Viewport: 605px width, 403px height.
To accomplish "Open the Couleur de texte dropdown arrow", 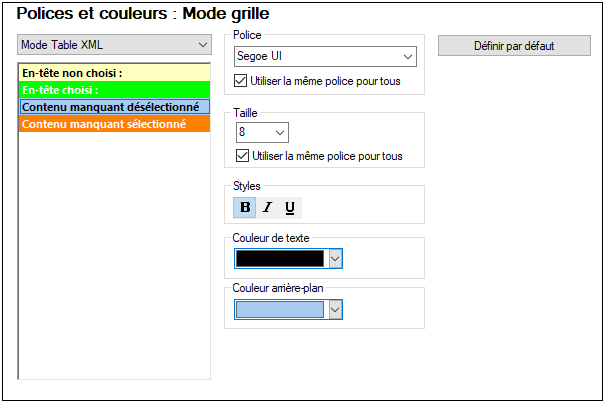I will [x=335, y=259].
